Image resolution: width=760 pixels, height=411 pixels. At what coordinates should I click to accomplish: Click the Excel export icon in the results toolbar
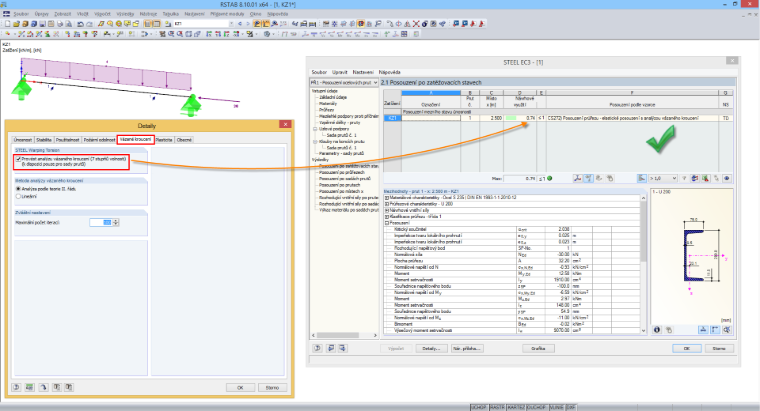[705, 178]
